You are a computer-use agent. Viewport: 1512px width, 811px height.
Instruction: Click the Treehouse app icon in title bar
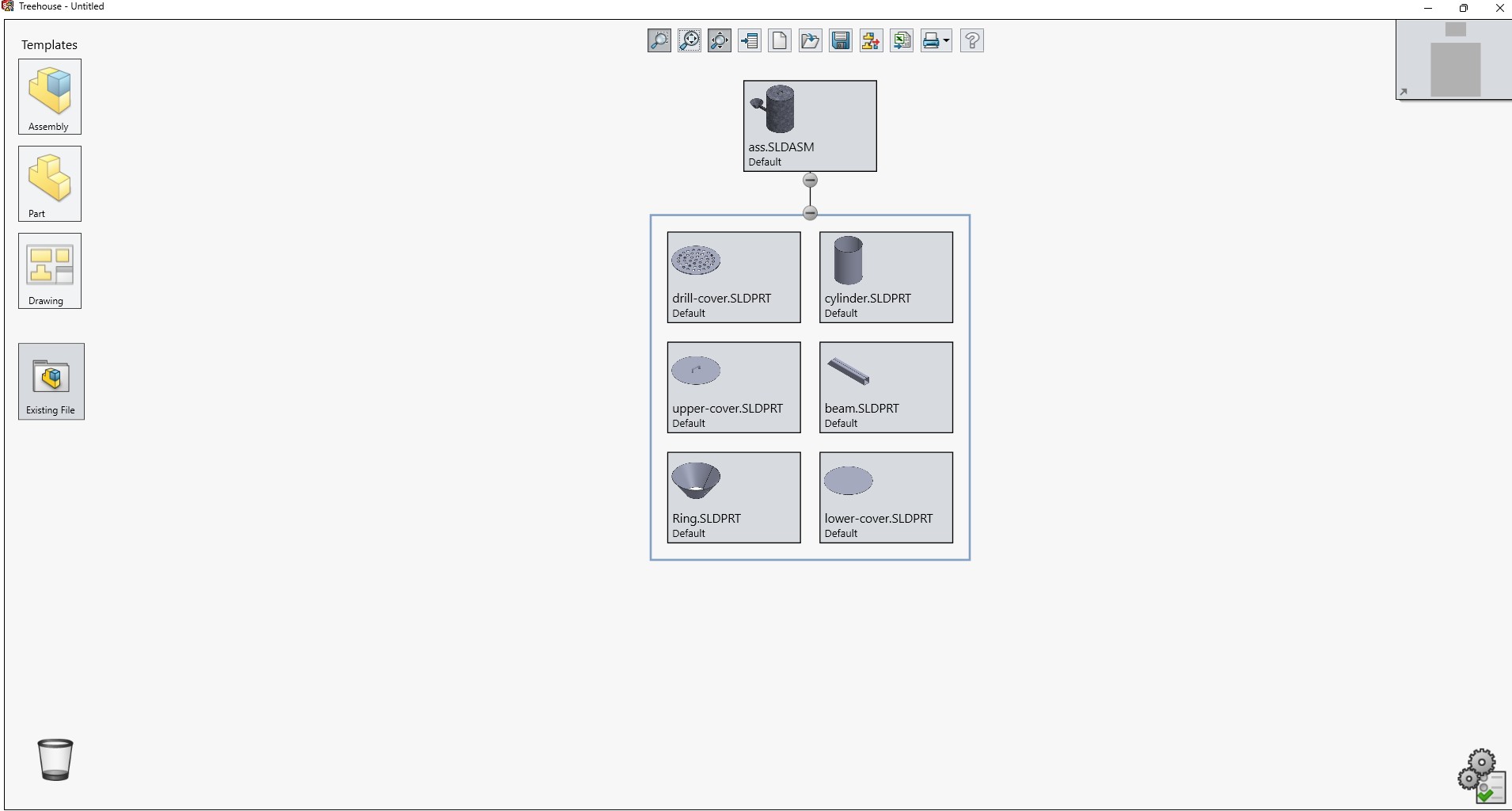(8, 6)
